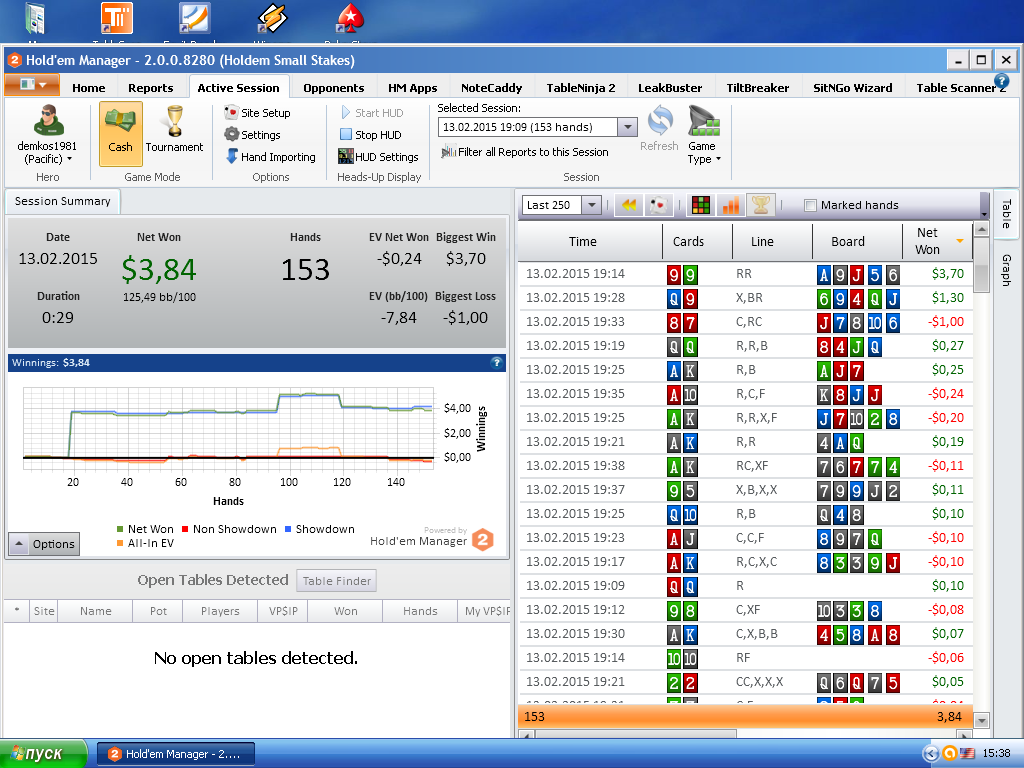
Task: Open the TiltBreaker tab
Action: pyautogui.click(x=758, y=88)
